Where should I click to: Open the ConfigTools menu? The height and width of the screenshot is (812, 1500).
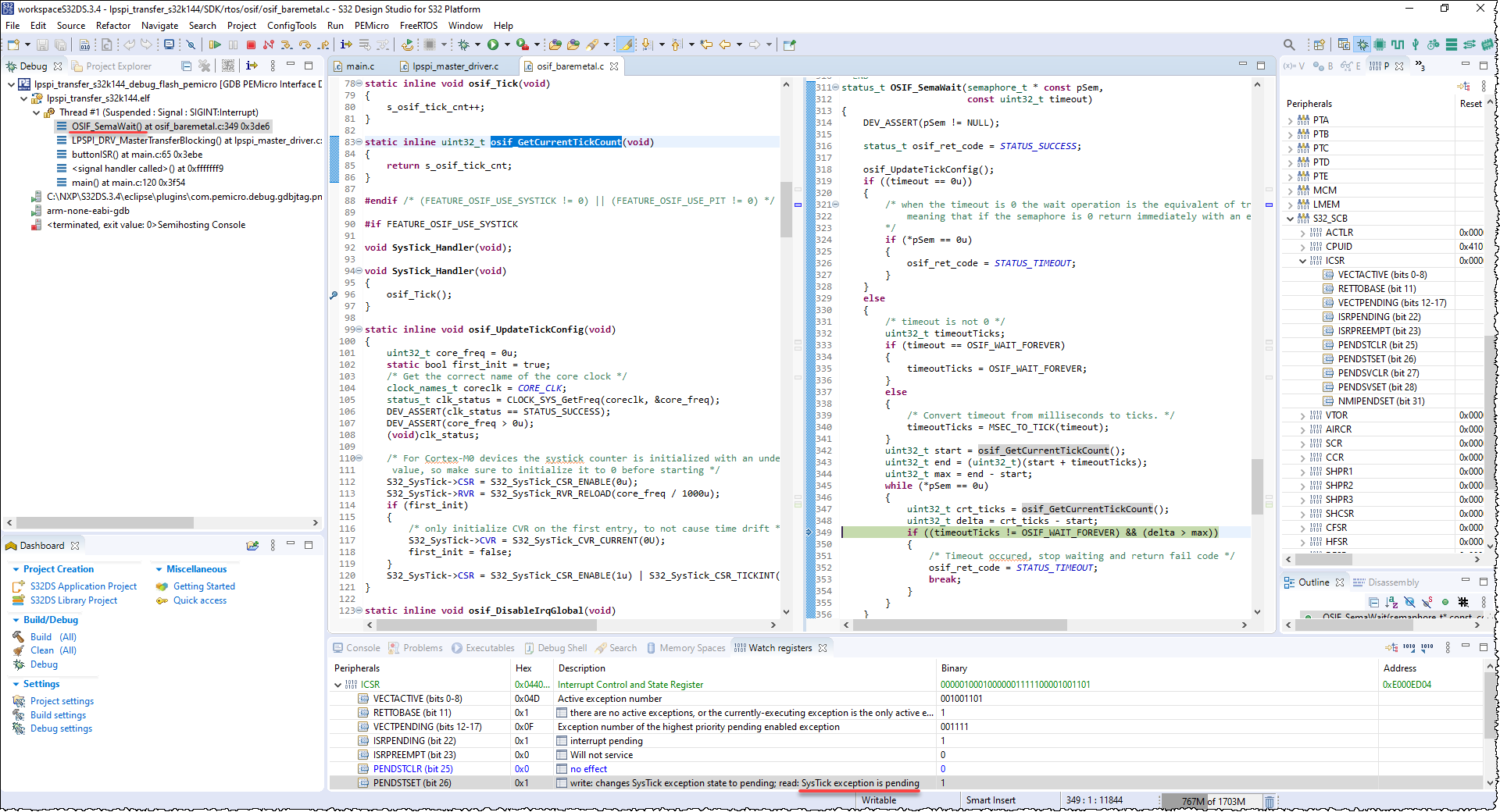coord(291,26)
